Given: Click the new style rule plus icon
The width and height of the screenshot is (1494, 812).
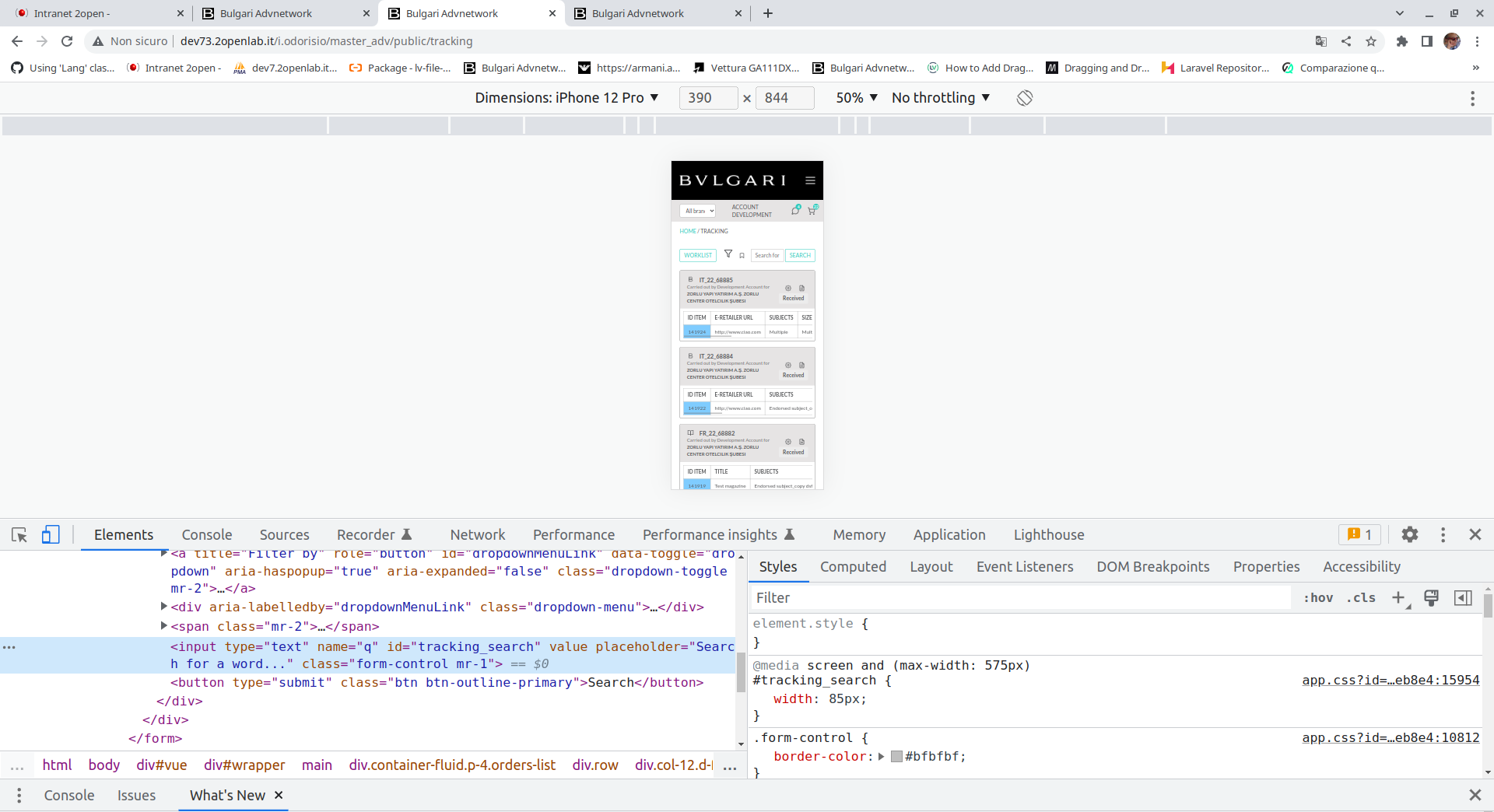Looking at the screenshot, I should point(1399,598).
